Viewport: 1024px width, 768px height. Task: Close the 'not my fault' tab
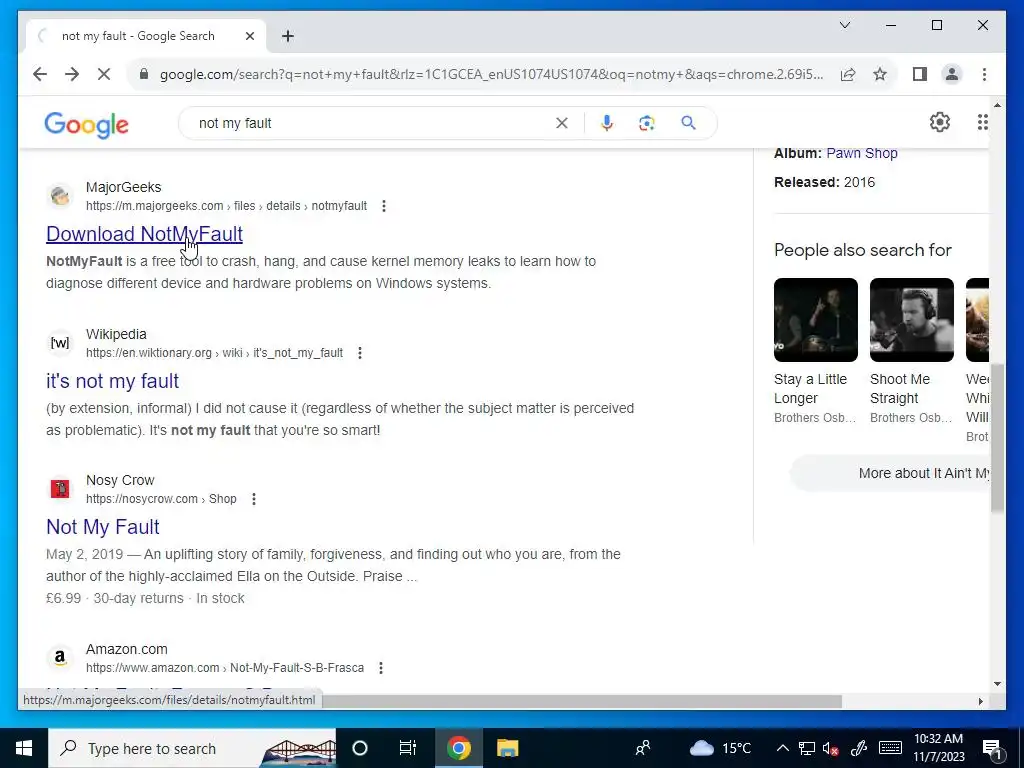tap(249, 36)
